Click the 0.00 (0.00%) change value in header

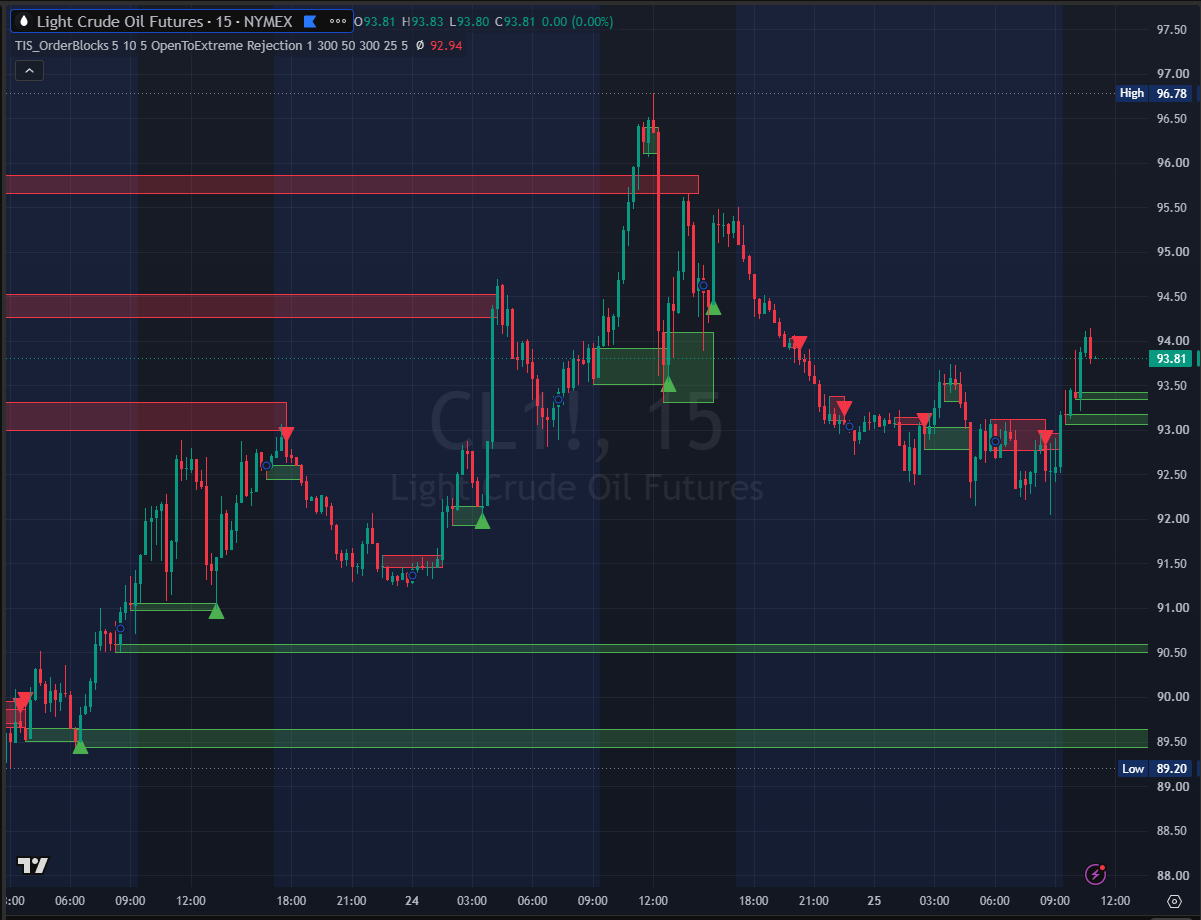coord(577,21)
